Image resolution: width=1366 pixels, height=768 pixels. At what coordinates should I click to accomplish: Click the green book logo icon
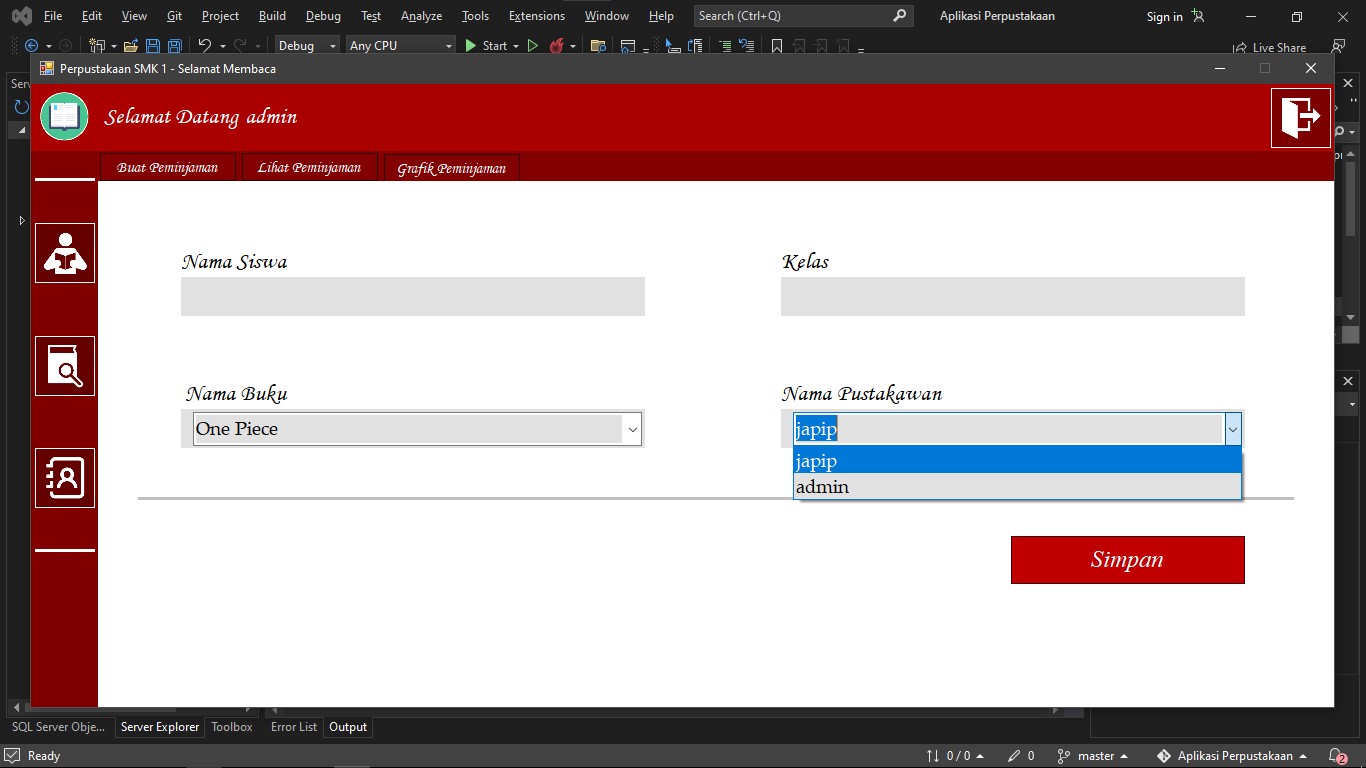(x=64, y=117)
